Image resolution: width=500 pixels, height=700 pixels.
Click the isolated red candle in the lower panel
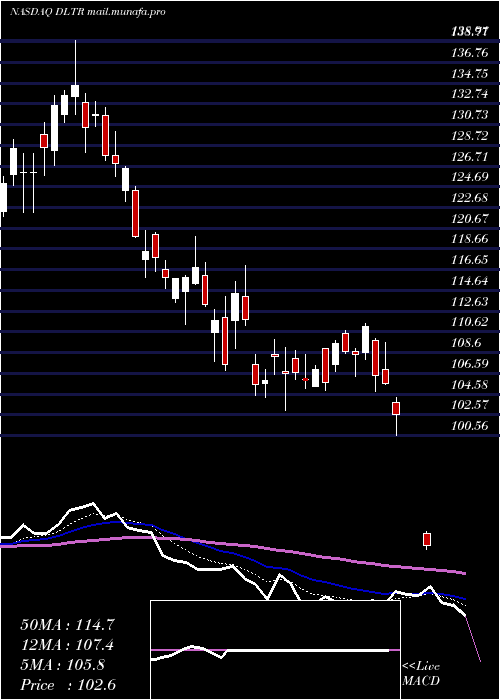[x=427, y=540]
